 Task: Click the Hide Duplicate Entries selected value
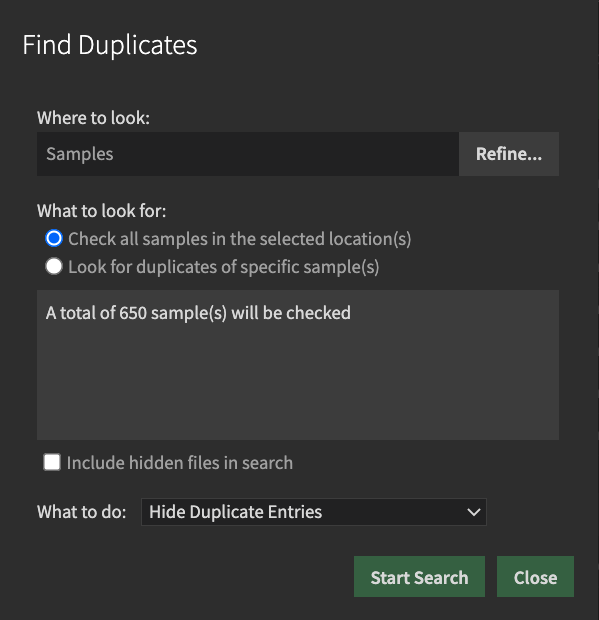pos(236,512)
